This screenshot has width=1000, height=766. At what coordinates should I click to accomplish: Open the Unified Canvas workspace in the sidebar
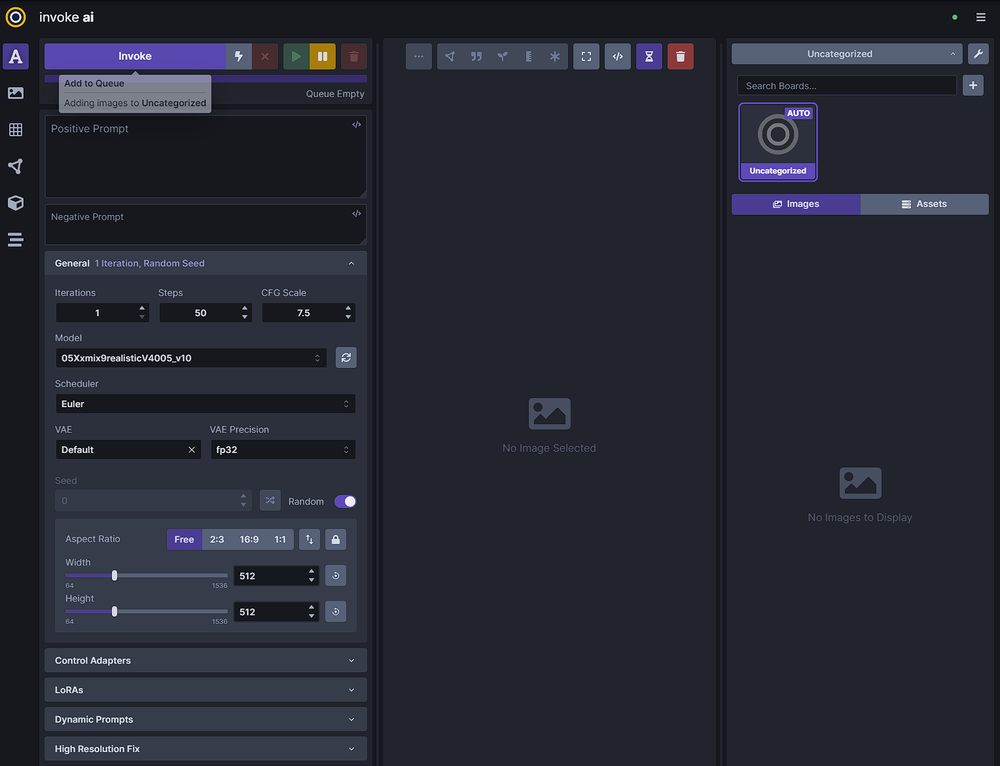point(15,130)
